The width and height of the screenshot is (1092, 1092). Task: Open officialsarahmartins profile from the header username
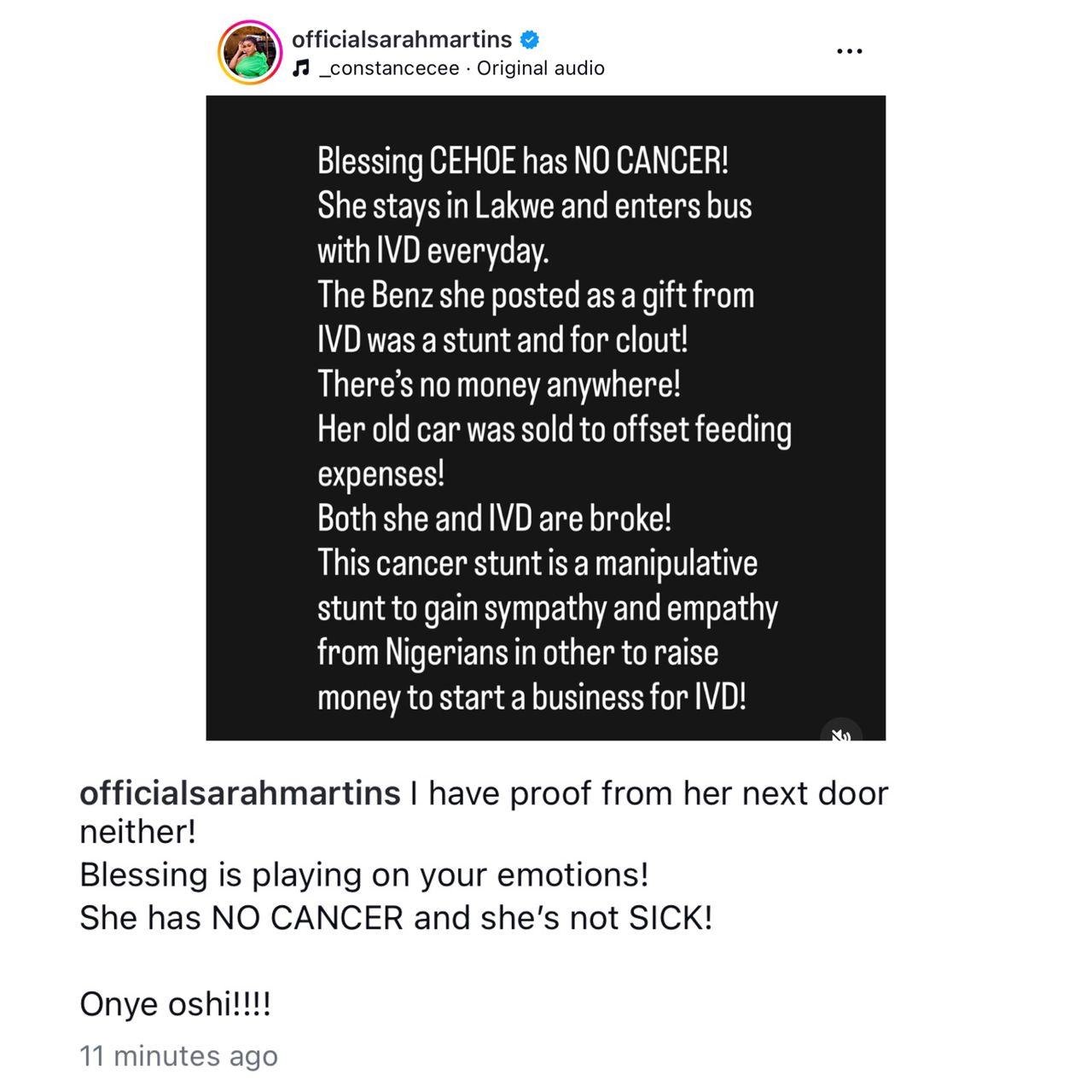point(401,38)
